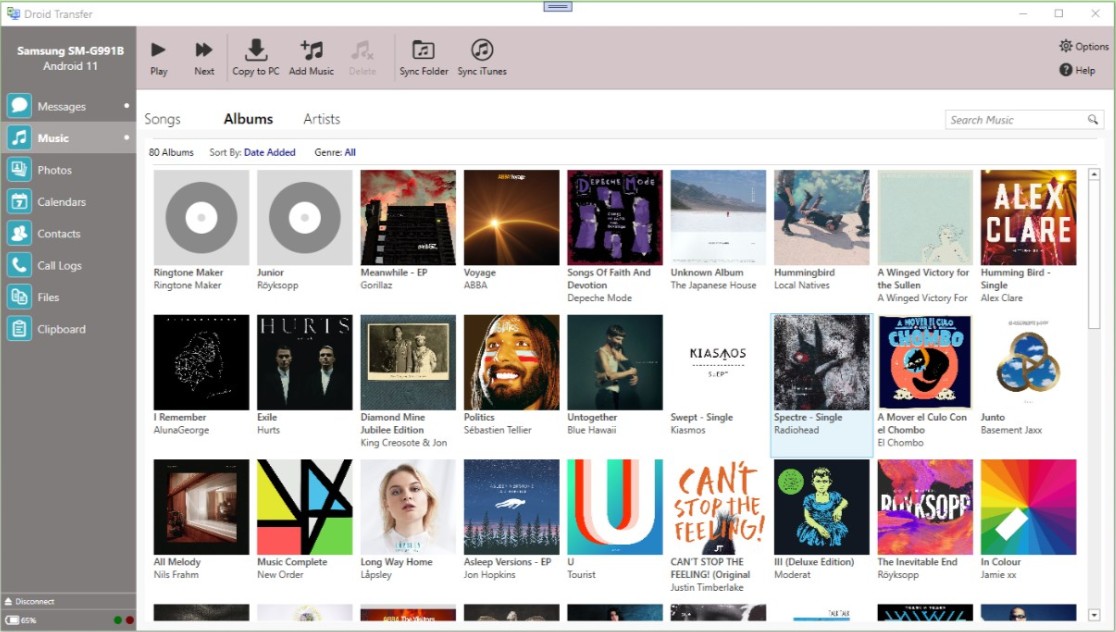The width and height of the screenshot is (1116, 632).
Task: Select A Mover el Culo Con el Chombo cover
Action: click(925, 362)
